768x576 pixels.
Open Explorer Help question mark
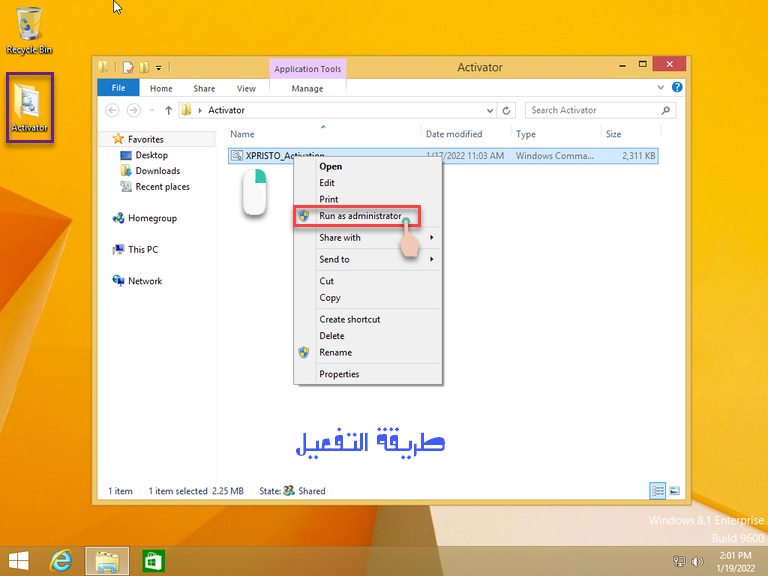point(677,87)
